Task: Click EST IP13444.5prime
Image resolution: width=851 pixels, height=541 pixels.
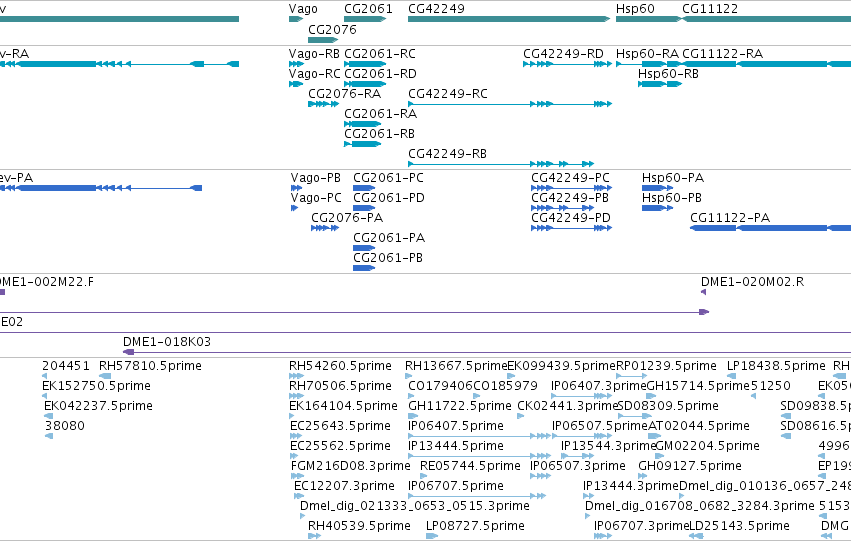Action: point(456,446)
